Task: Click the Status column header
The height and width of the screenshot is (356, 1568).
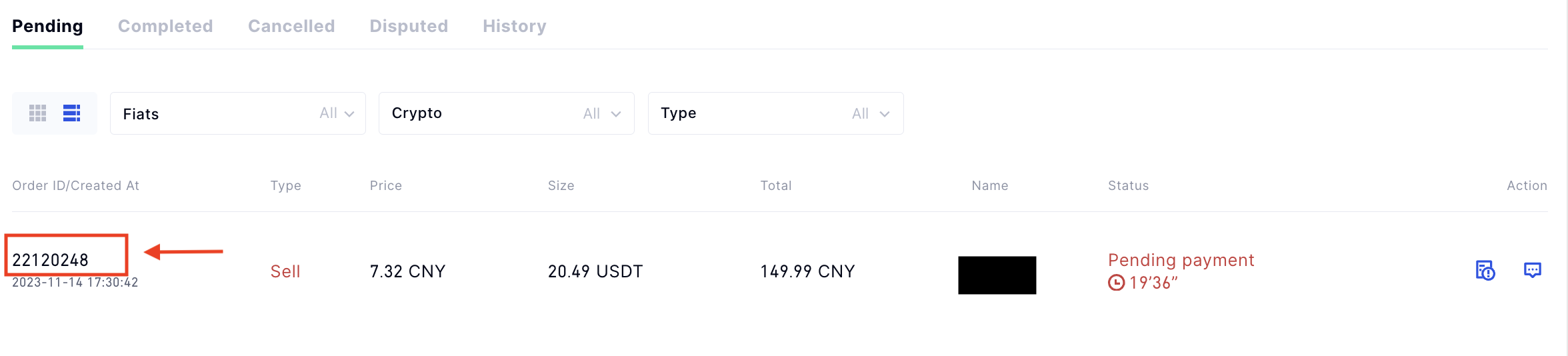Action: (1129, 185)
